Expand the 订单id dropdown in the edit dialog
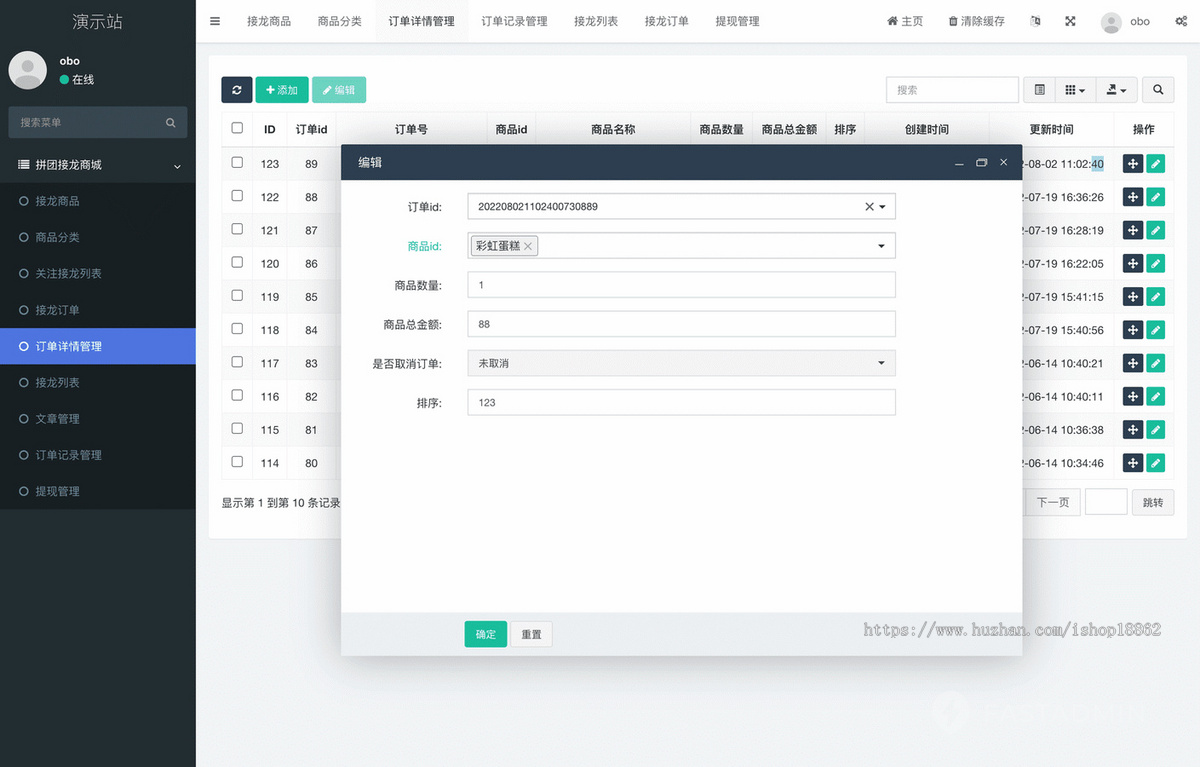1200x767 pixels. 884,206
